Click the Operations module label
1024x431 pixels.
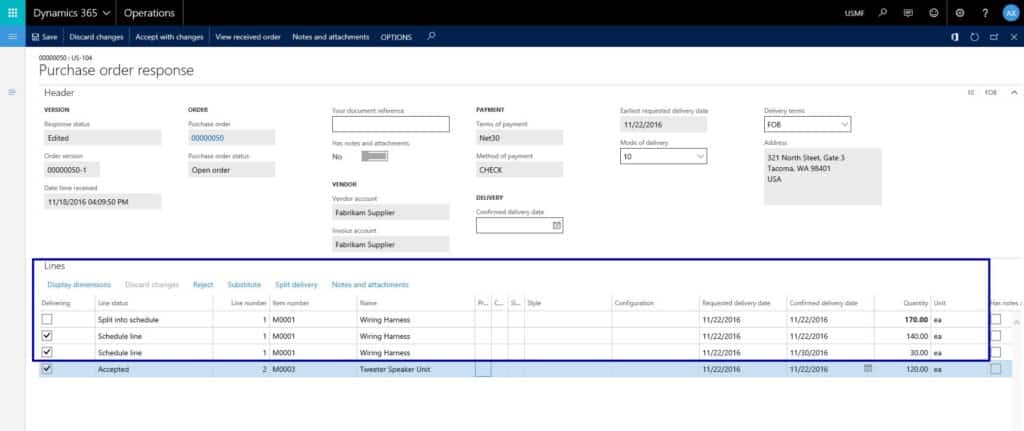[x=150, y=12]
